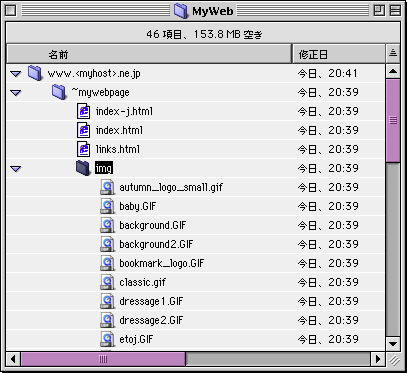Click the selected img folder icon

click(83, 168)
